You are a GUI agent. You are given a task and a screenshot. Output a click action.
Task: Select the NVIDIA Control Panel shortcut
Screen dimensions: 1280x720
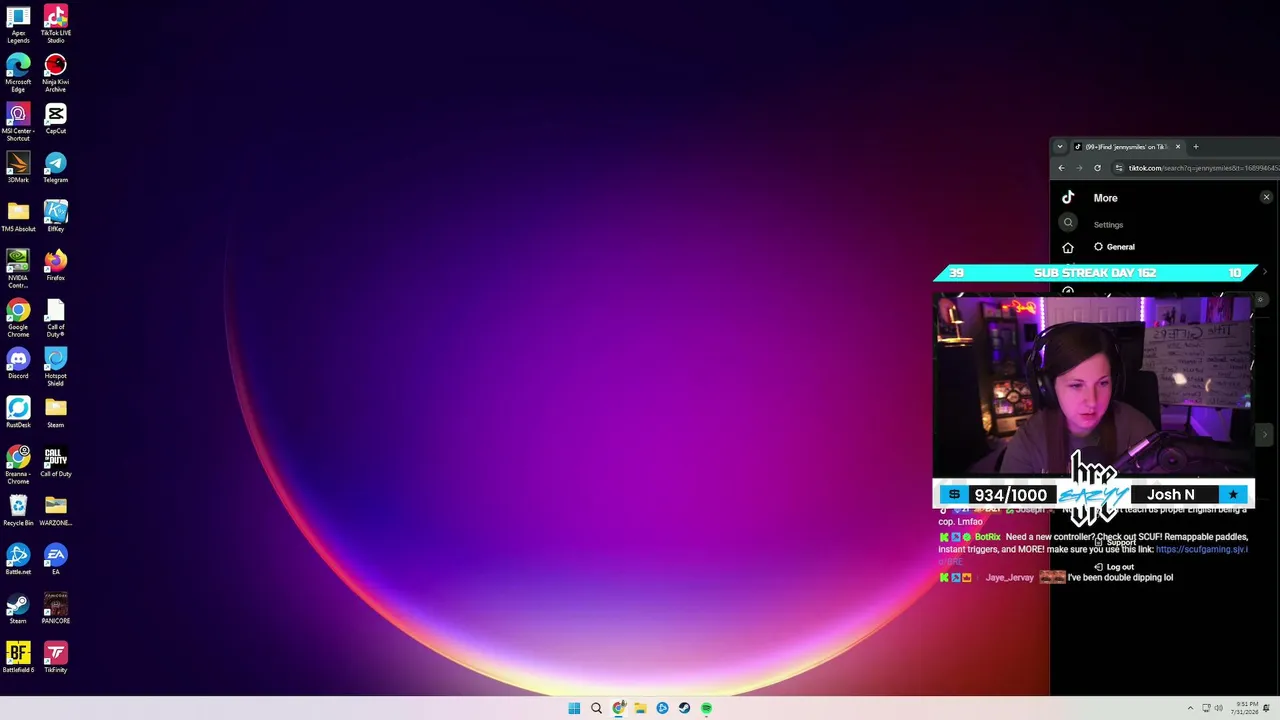[x=18, y=269]
